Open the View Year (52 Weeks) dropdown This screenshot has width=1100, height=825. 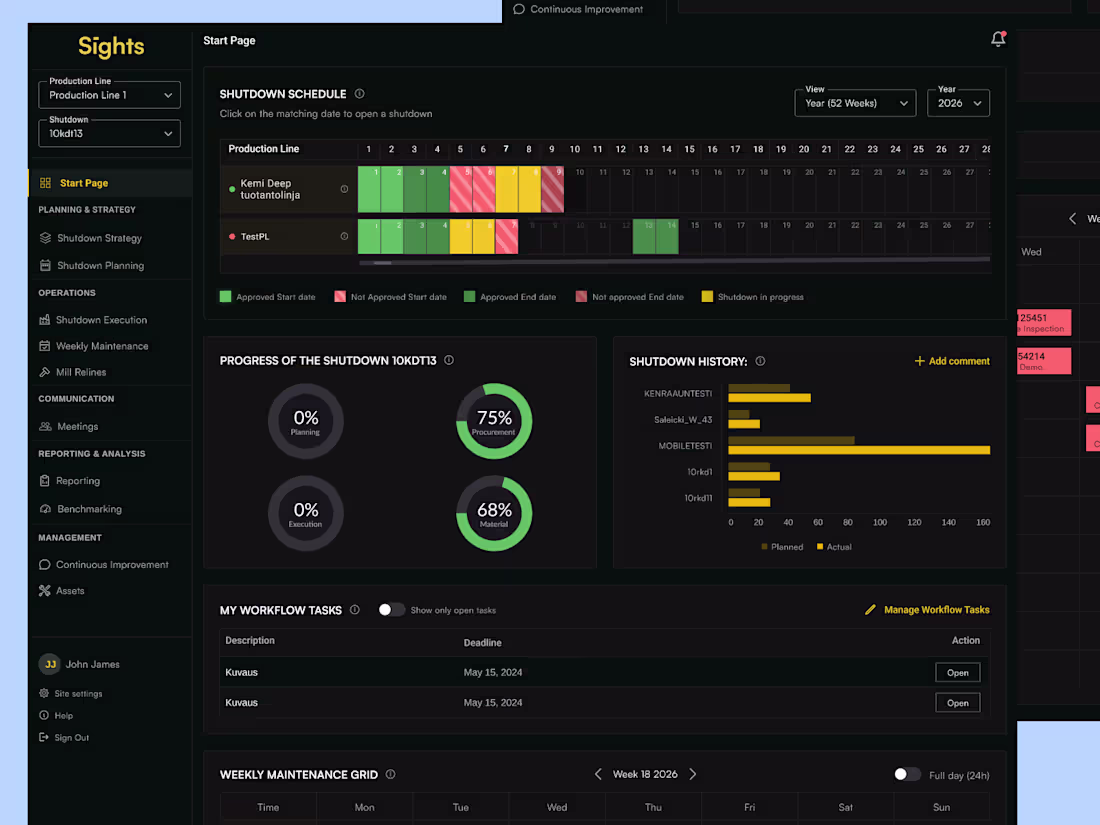(855, 103)
